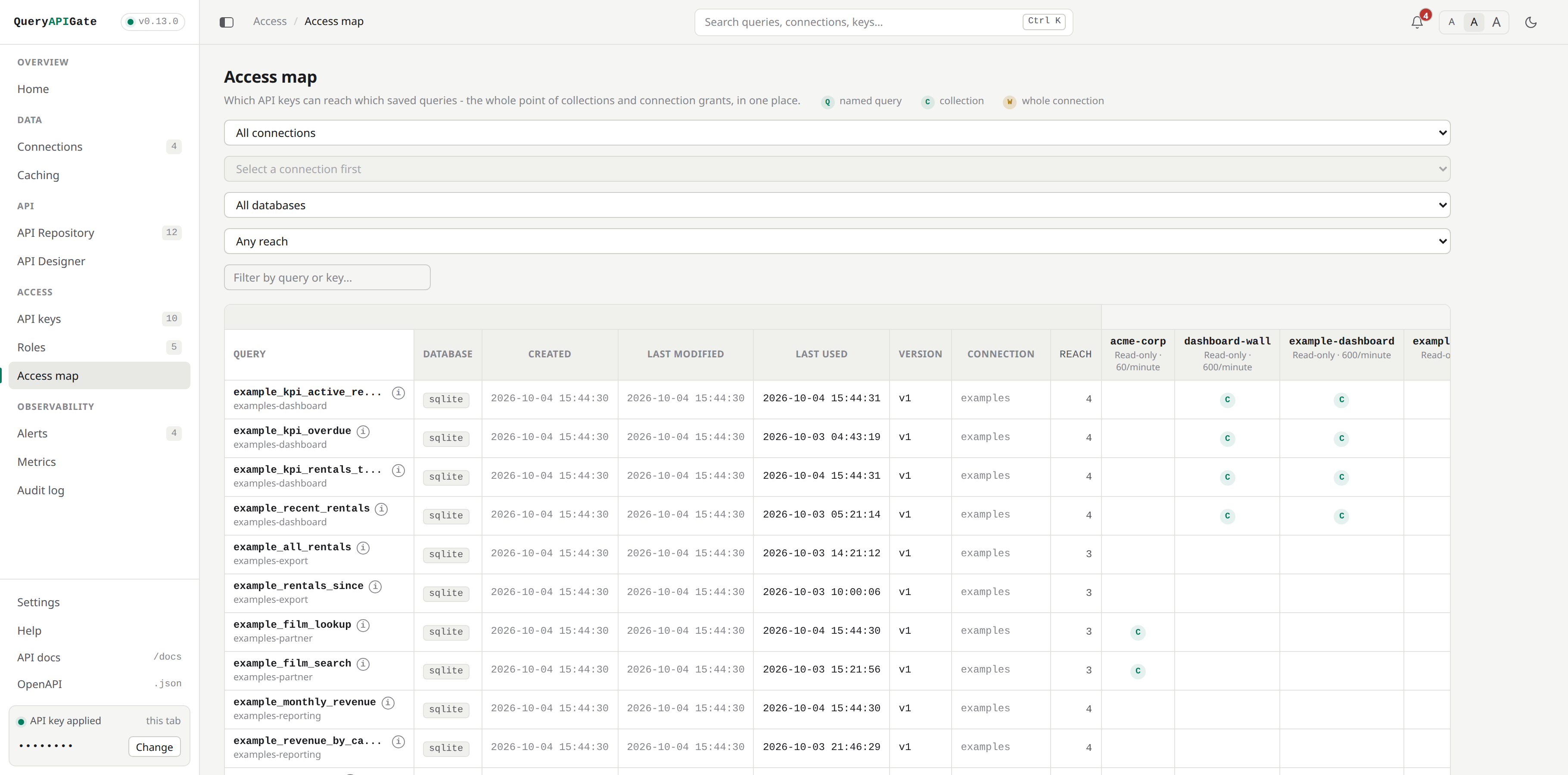The height and width of the screenshot is (775, 1568).
Task: Open info icon for example_recent_rentals
Action: coord(381,508)
